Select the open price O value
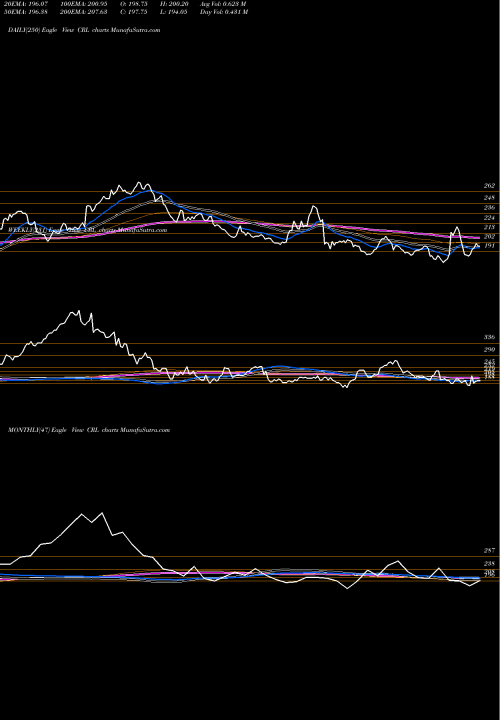Viewport: 500px width, 720px height. (x=134, y=4)
